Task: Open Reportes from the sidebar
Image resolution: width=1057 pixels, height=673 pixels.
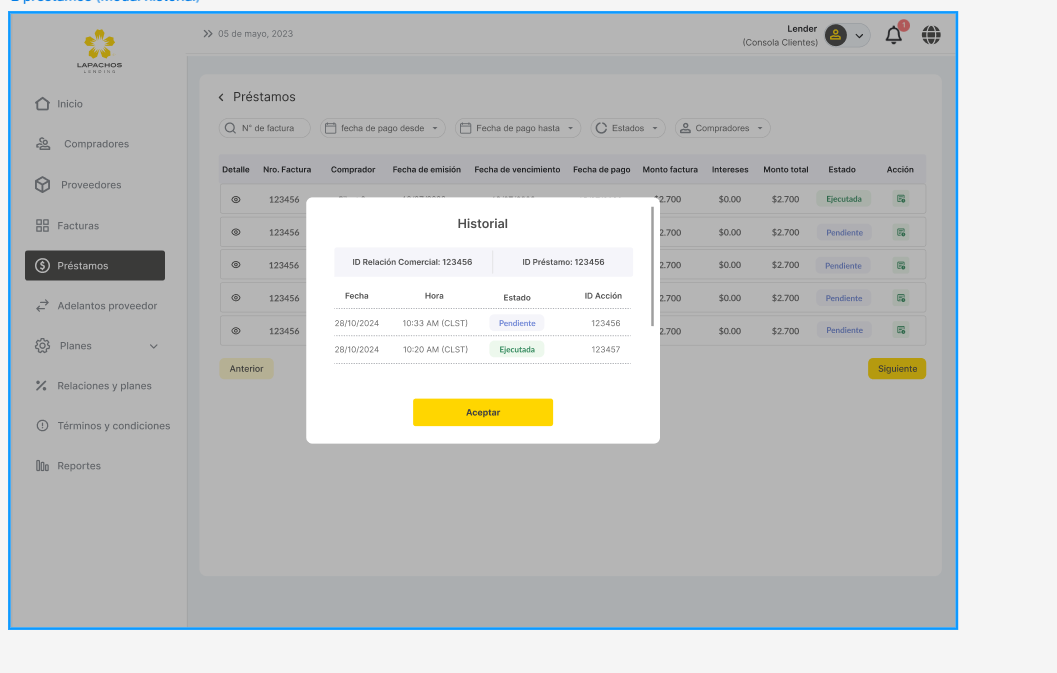Action: click(x=79, y=466)
